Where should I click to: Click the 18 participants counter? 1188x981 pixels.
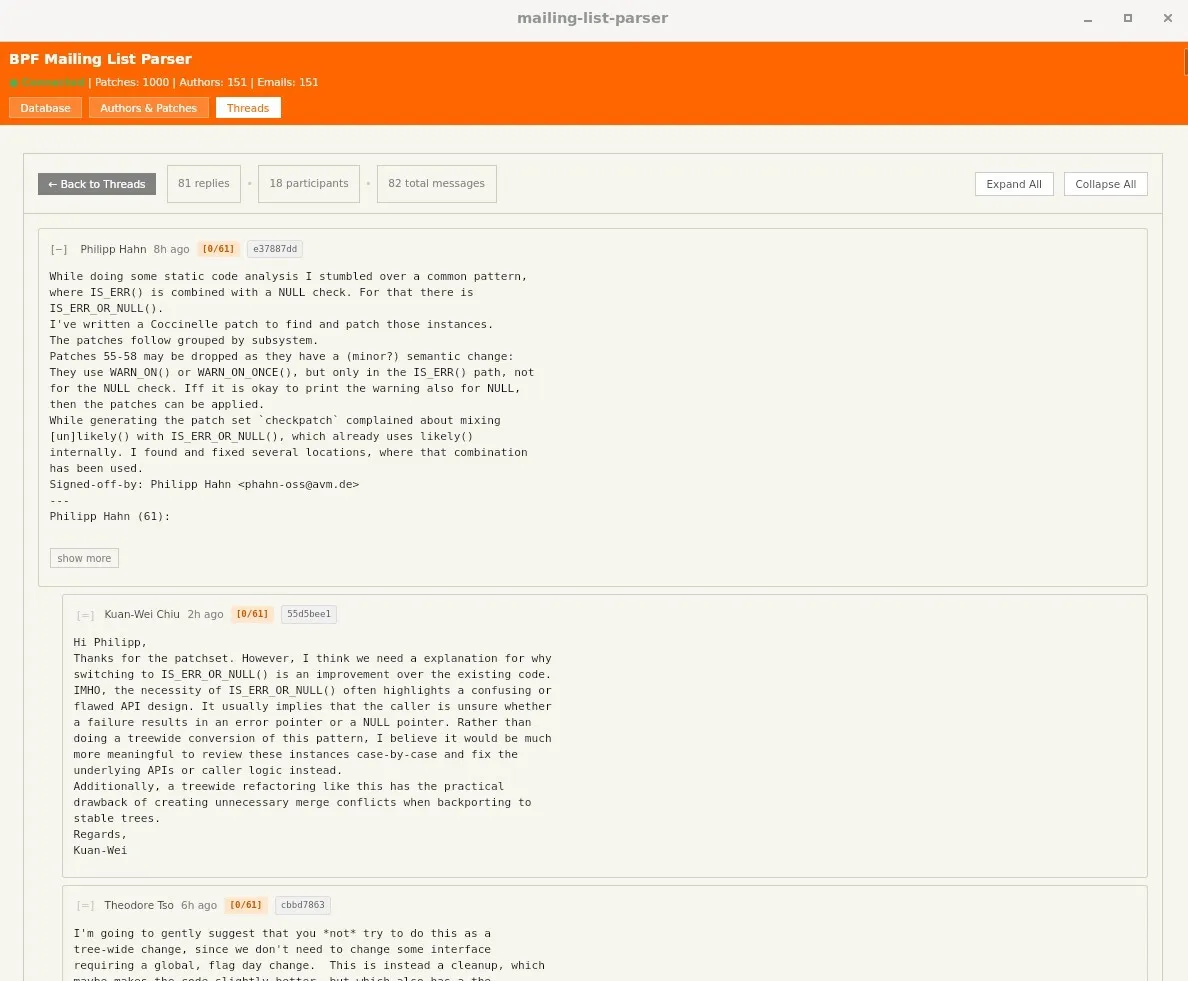click(x=308, y=184)
